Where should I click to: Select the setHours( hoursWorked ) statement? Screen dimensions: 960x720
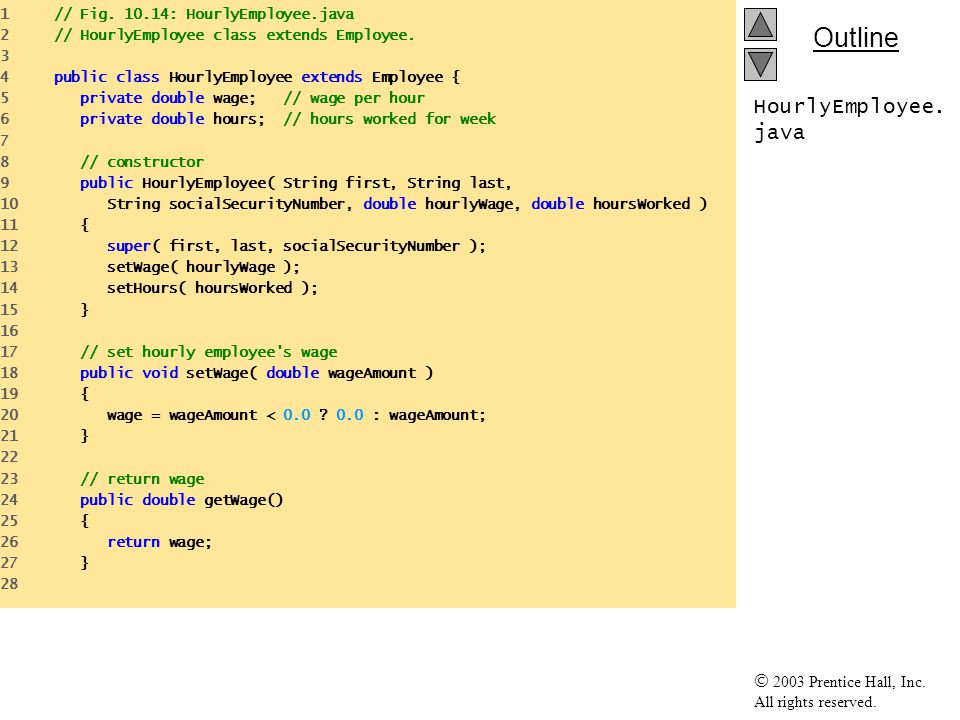click(x=212, y=288)
